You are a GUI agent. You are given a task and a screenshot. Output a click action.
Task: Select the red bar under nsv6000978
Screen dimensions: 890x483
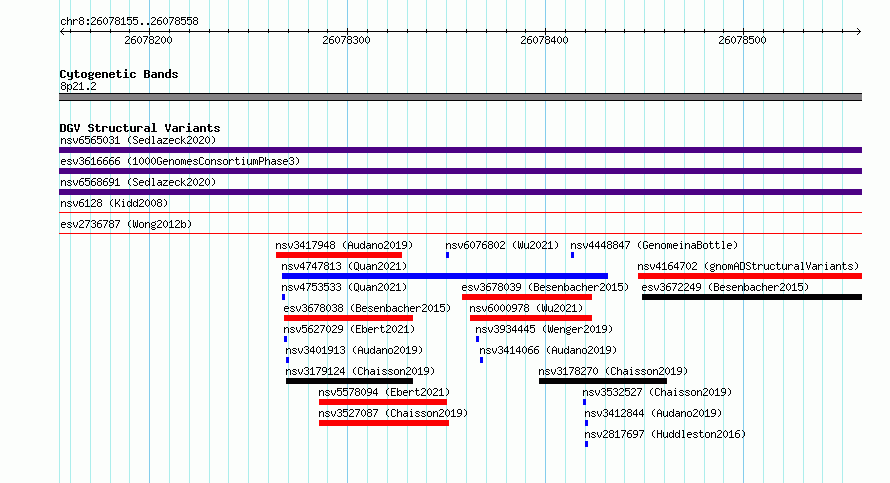[x=531, y=318]
